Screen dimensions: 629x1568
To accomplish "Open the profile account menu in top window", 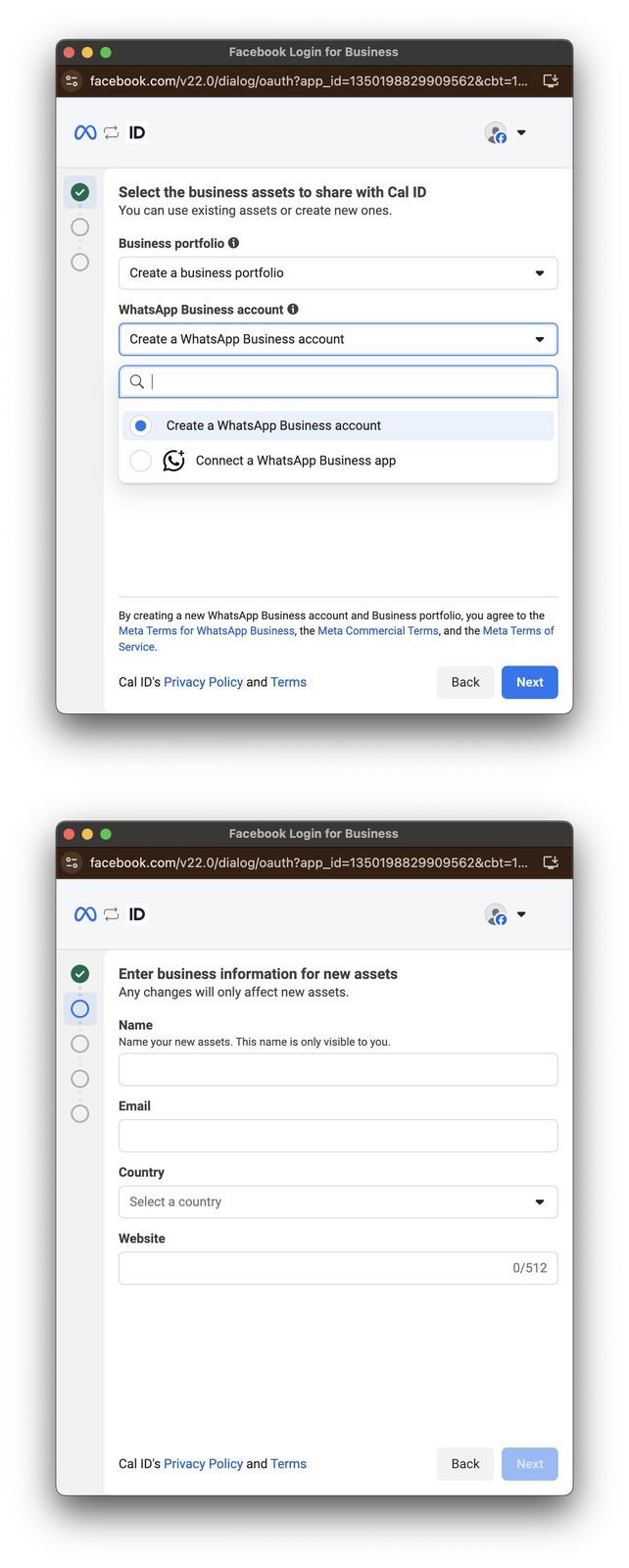I will click(x=521, y=133).
